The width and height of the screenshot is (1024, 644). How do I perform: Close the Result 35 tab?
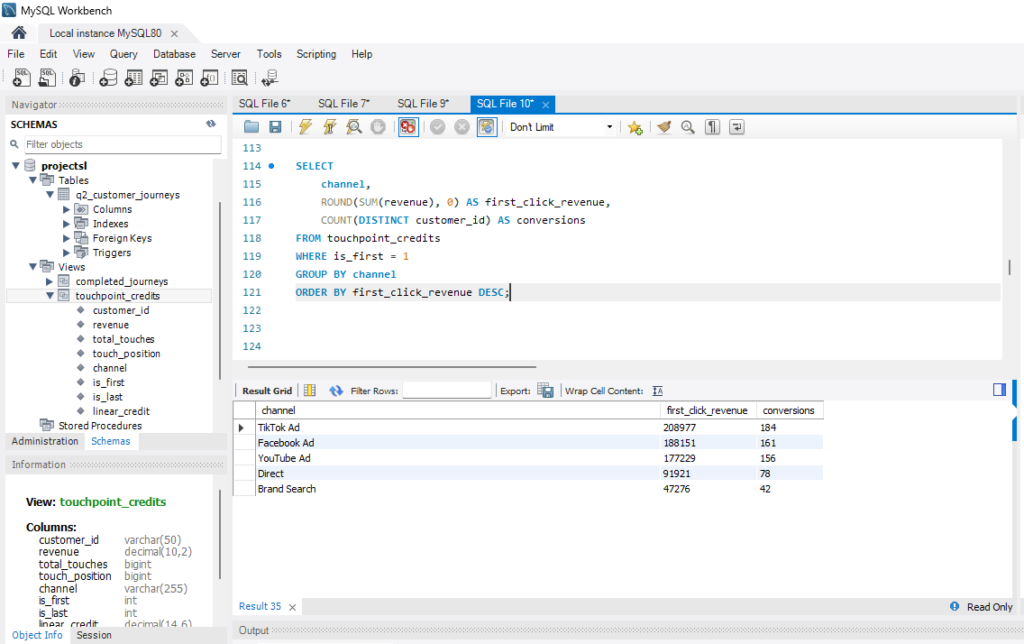(292, 607)
